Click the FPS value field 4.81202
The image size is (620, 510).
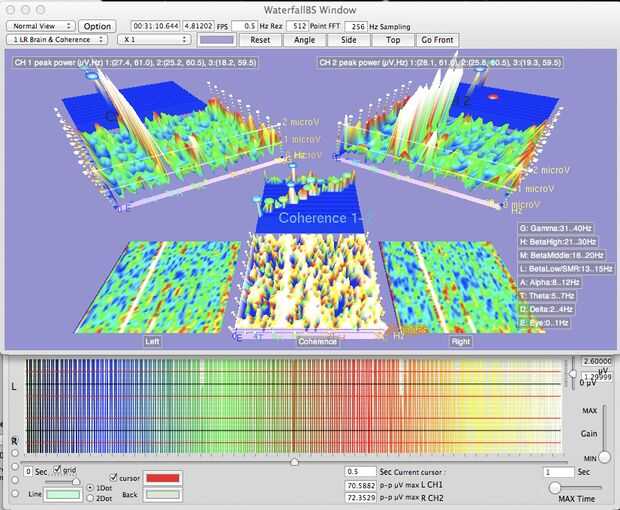(199, 26)
